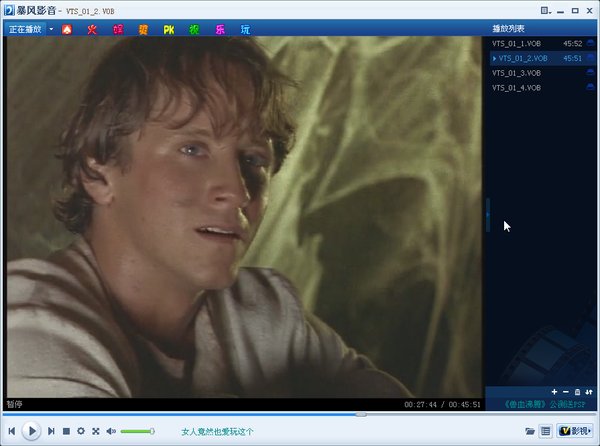Open settings with the gear icon

(x=81, y=431)
